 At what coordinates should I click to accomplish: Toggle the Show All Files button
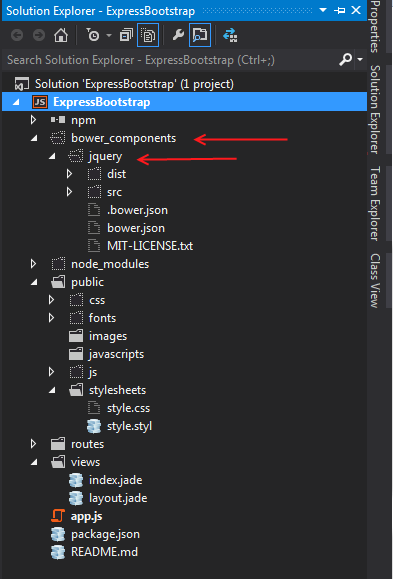point(148,35)
